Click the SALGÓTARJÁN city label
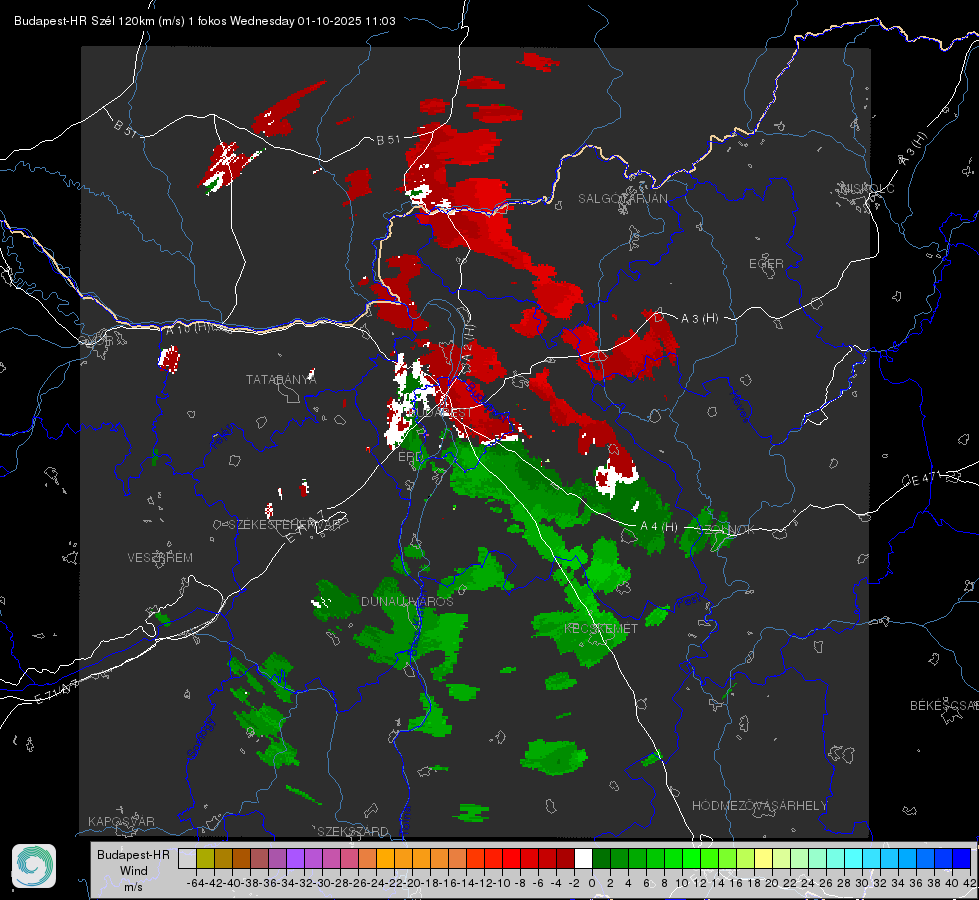The height and width of the screenshot is (900, 979). coord(622,199)
